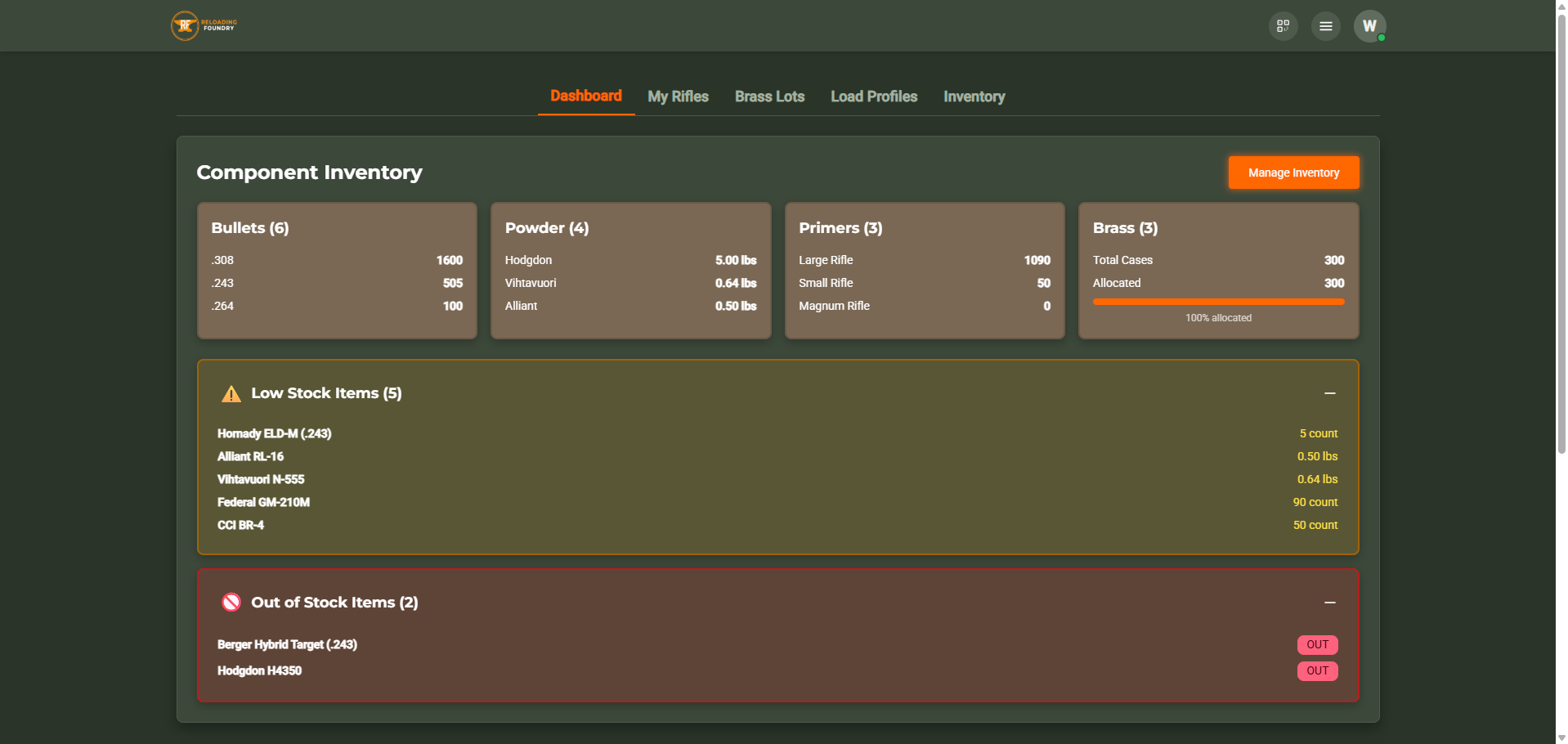Click the brass allocation progress bar
This screenshot has width=1568, height=744.
[1218, 302]
